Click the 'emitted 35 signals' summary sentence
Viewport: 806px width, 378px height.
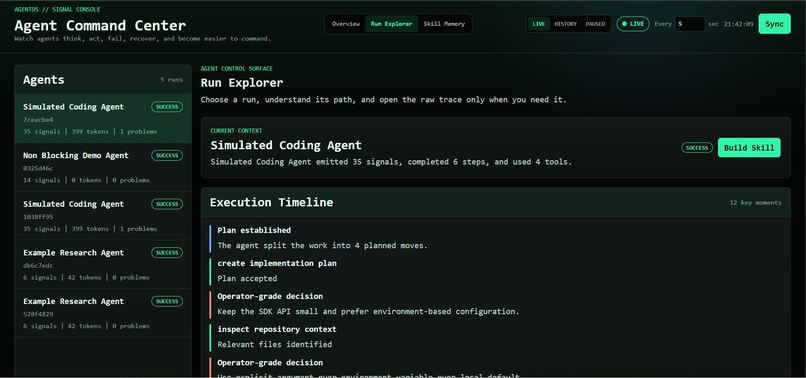click(391, 162)
